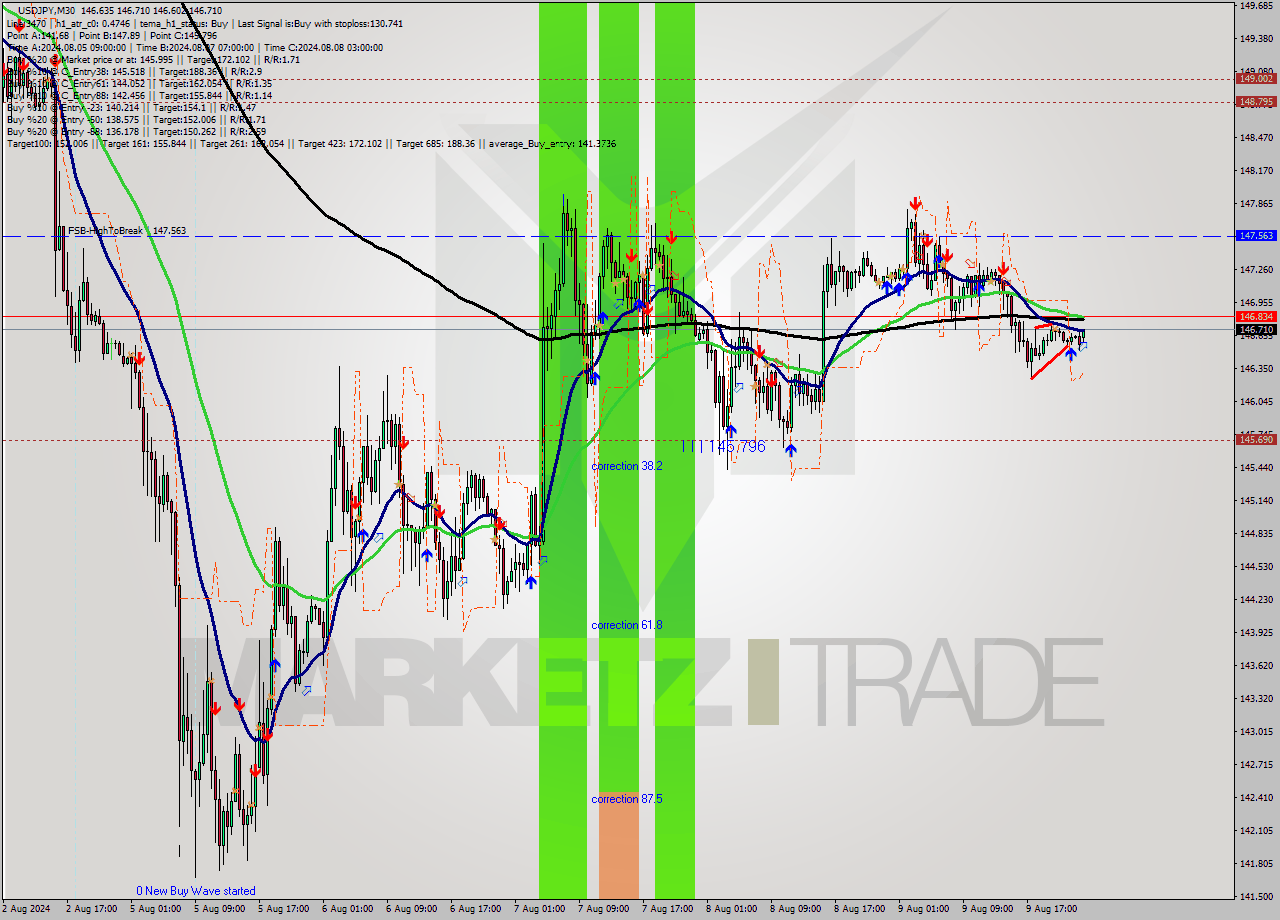
Task: Select the 'Time C:2024.08.08 03:00:00' text
Action: (x=324, y=47)
